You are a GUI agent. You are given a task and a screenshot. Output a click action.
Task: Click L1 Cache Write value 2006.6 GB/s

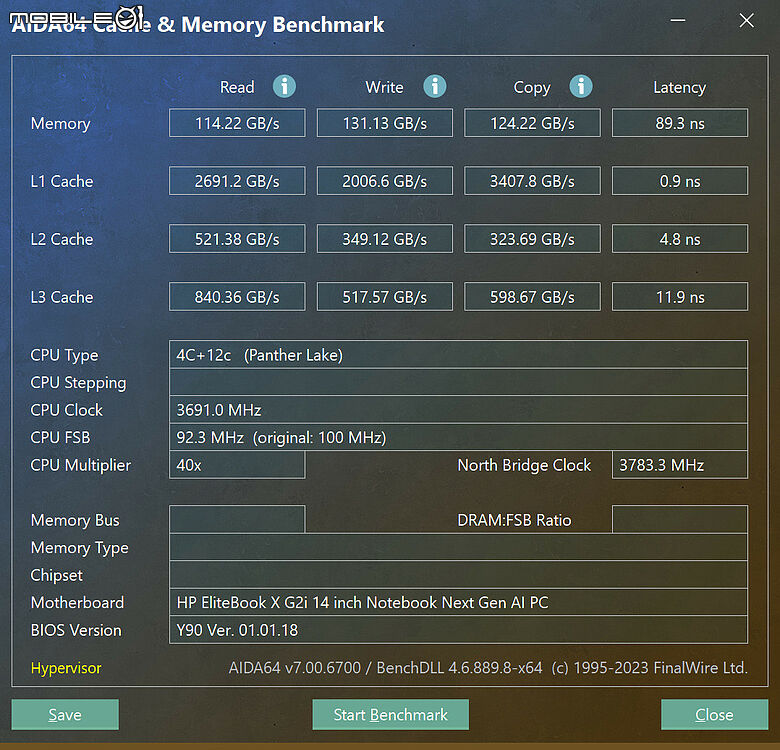tap(385, 181)
